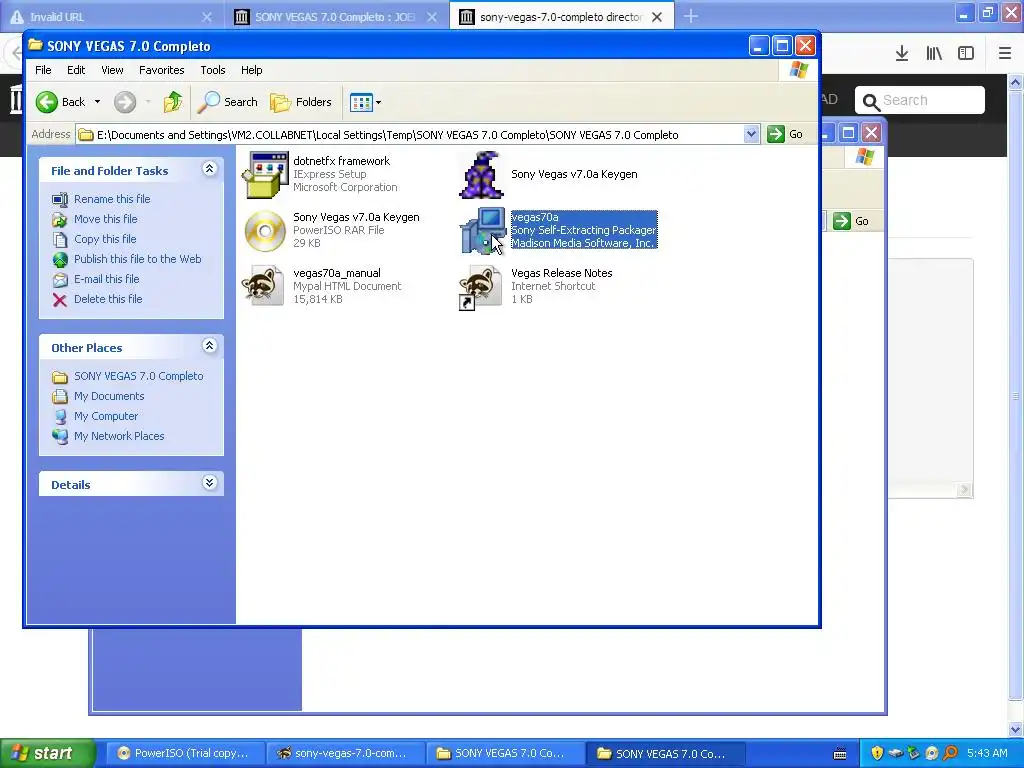Select the Vegas Release Notes shortcut icon
Viewport: 1024px width, 768px height.
pos(480,287)
